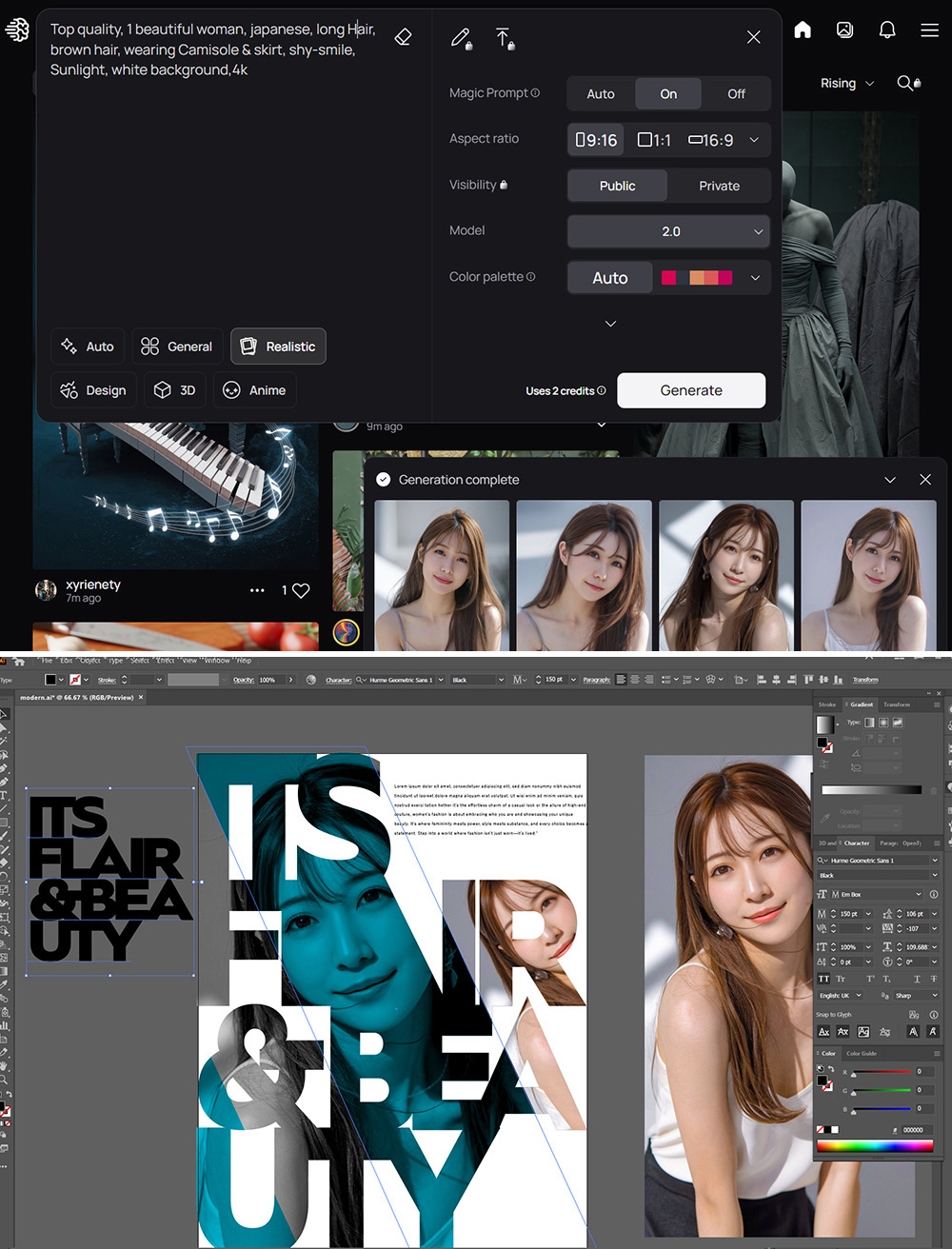Click the Magic Prompt info icon
The width and height of the screenshot is (952, 1249).
pos(535,93)
